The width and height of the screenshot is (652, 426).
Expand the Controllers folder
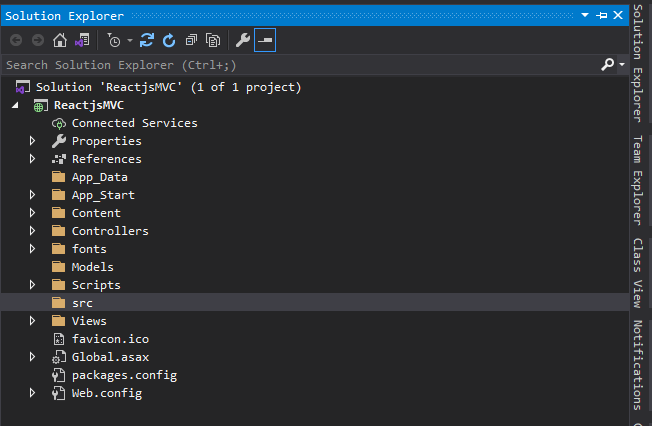click(x=32, y=231)
